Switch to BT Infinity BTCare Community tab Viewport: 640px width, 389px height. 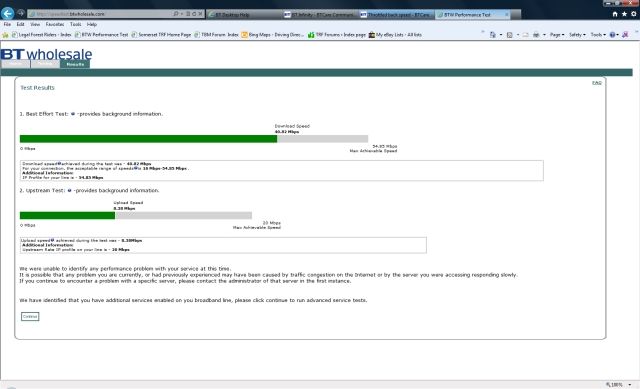point(320,14)
